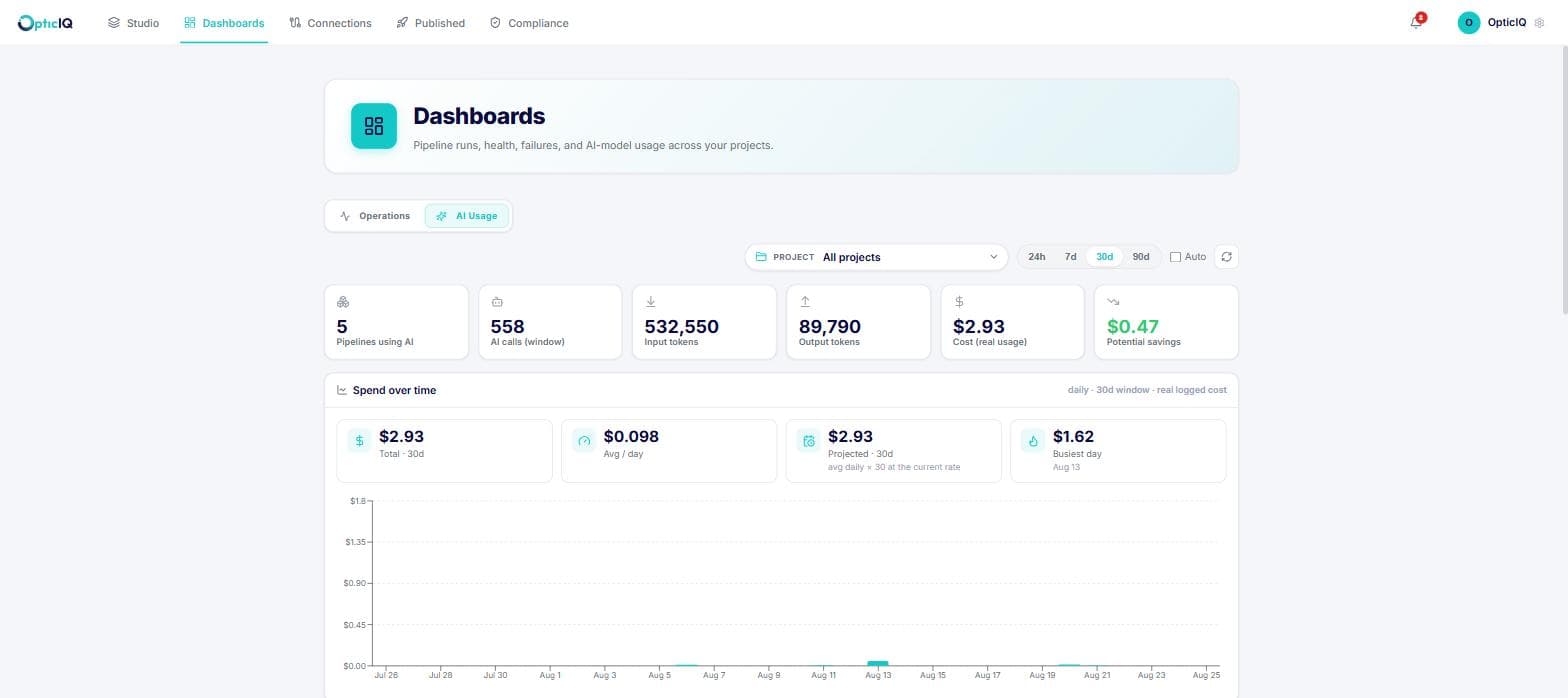1568x698 pixels.
Task: Click the Published rocket icon
Action: [x=402, y=22]
